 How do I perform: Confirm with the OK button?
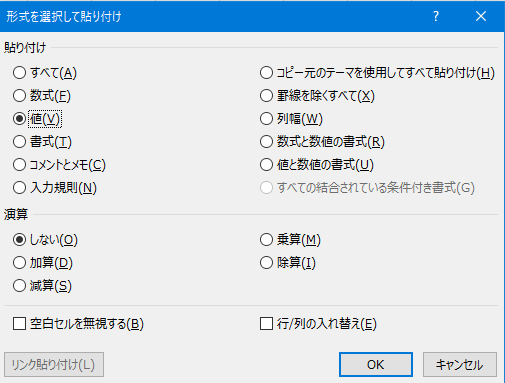(376, 365)
